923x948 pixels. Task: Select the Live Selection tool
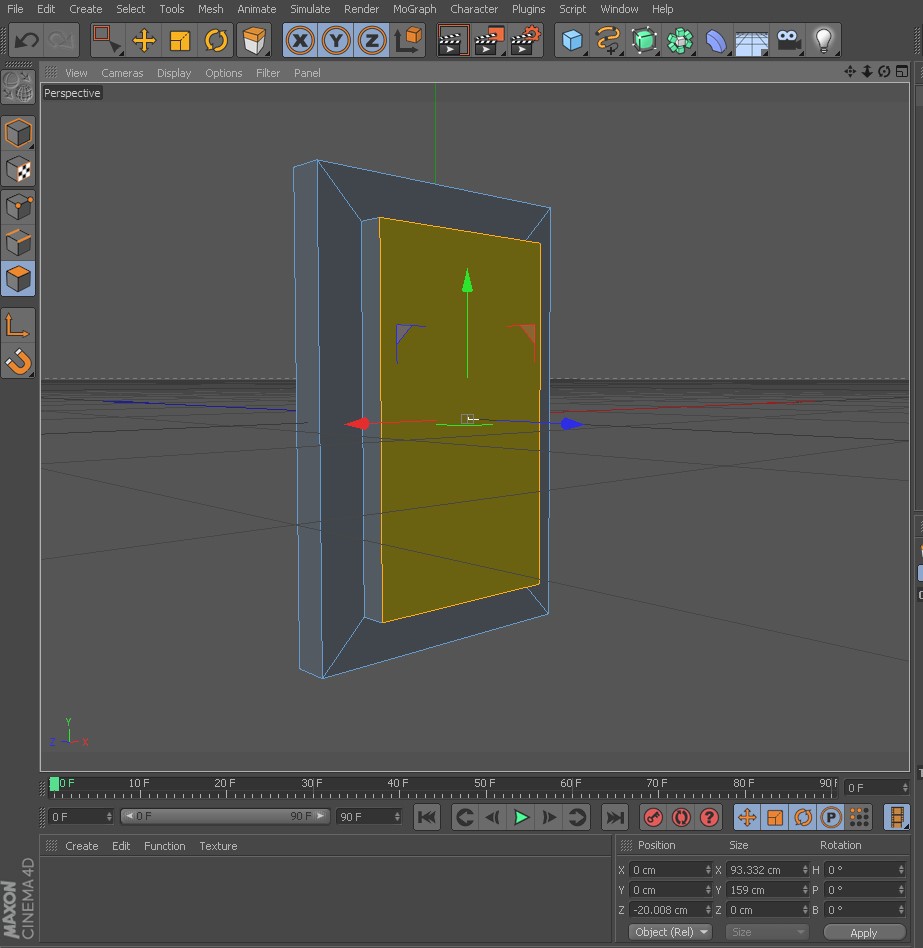coord(107,41)
